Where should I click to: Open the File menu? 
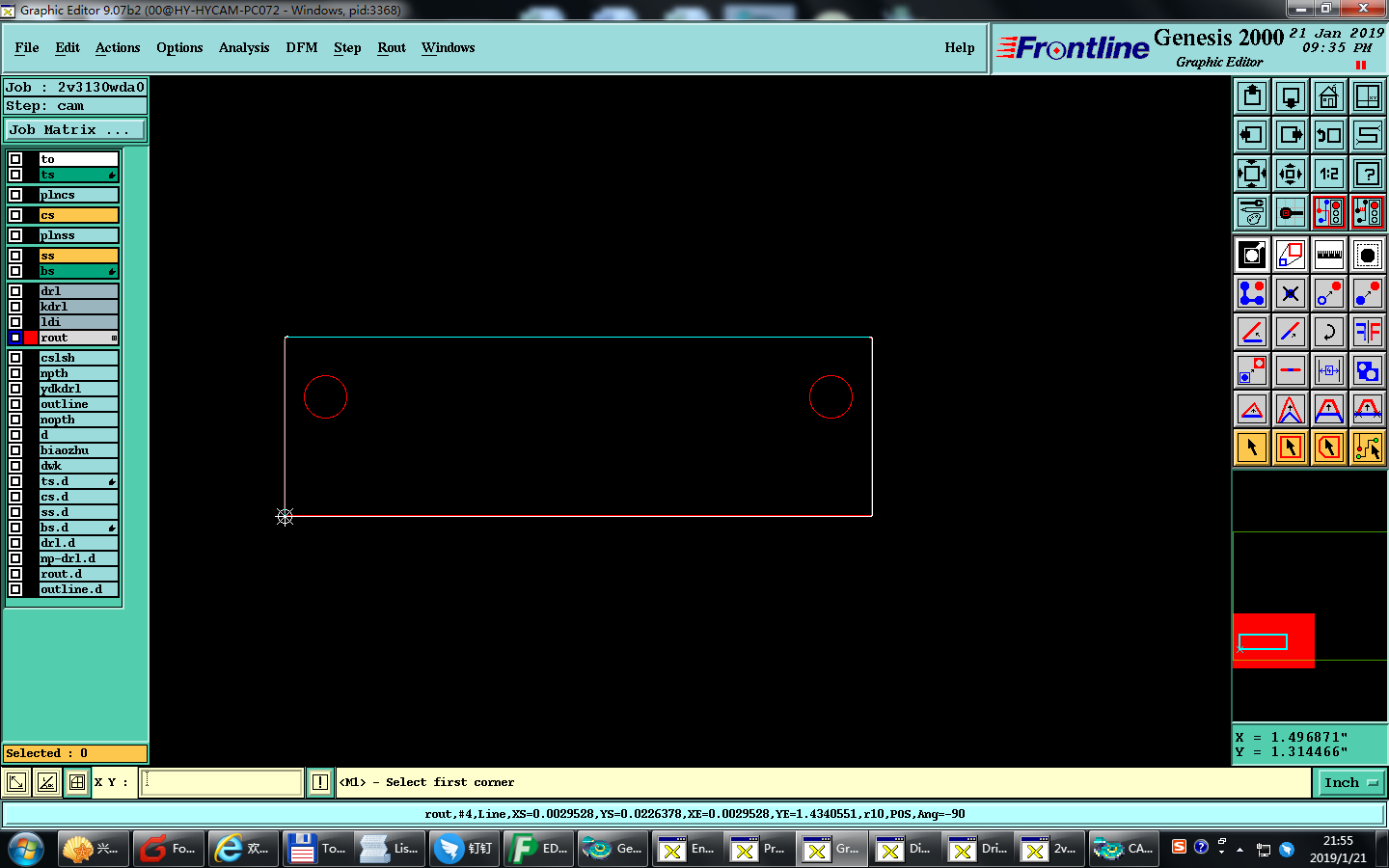pyautogui.click(x=27, y=47)
